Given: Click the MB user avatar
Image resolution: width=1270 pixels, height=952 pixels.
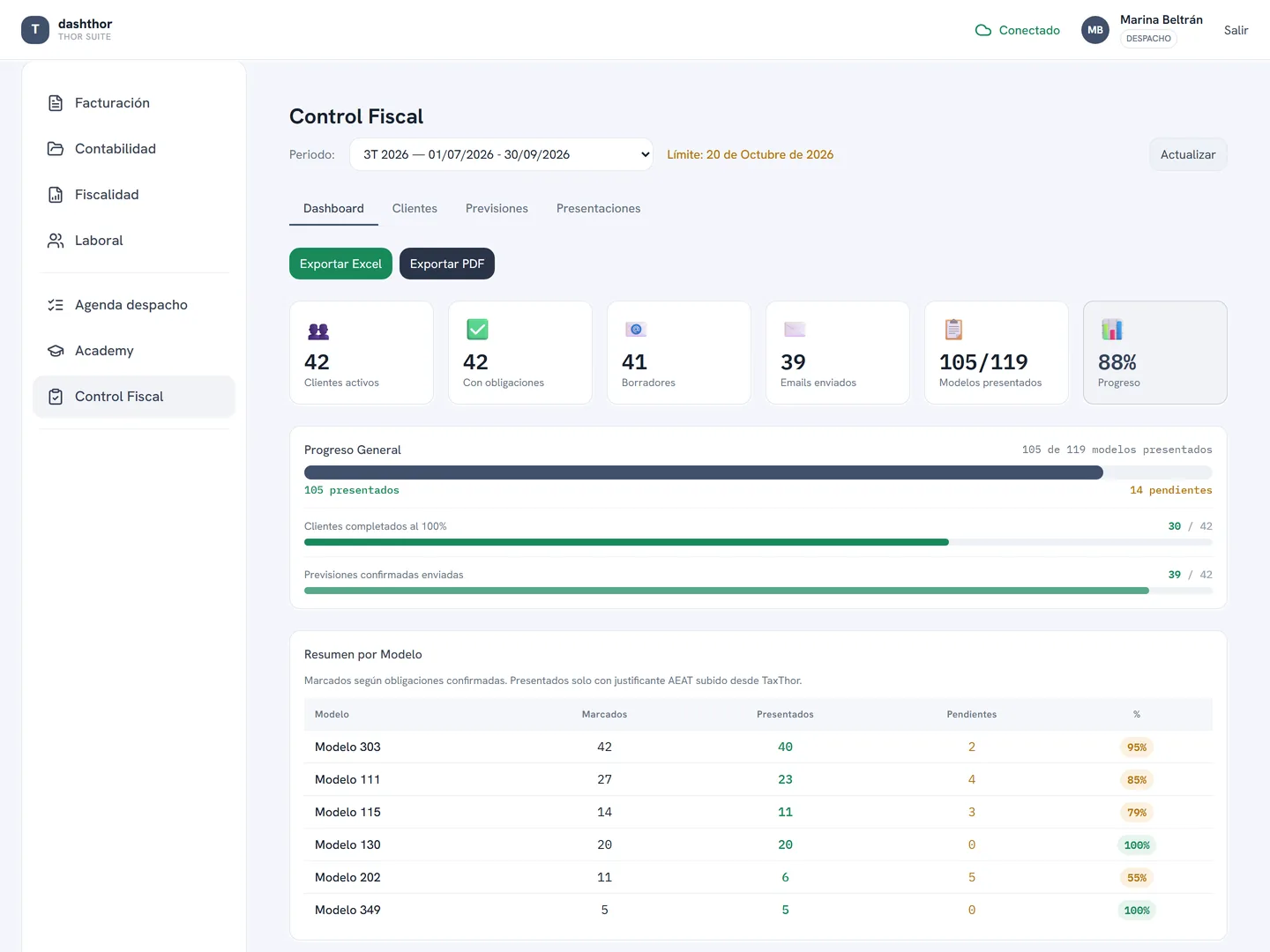Looking at the screenshot, I should pos(1095,30).
